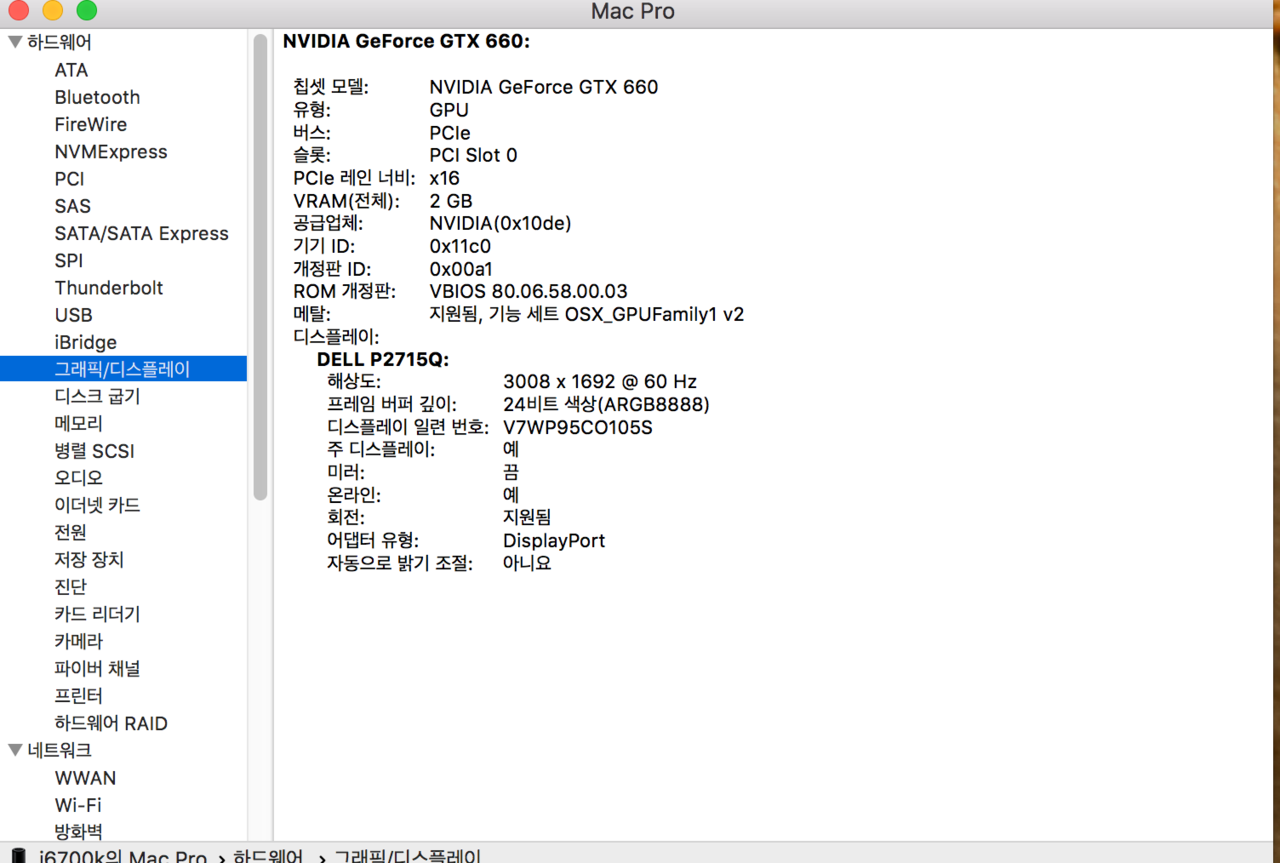Image resolution: width=1280 pixels, height=863 pixels.
Task: Click the VBIOS 80.06.58.00.03 value
Action: tap(528, 291)
